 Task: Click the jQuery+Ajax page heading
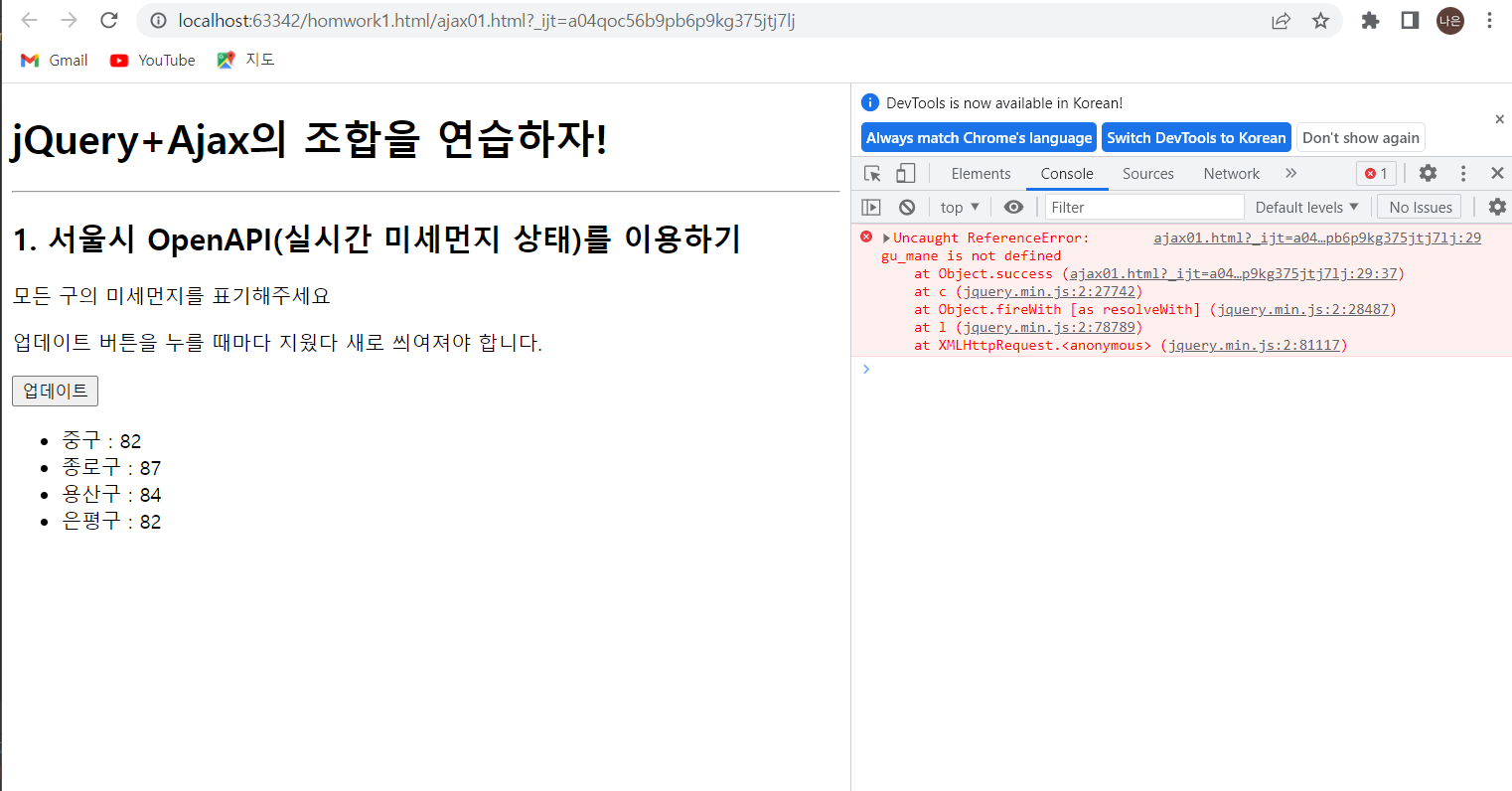coord(309,138)
